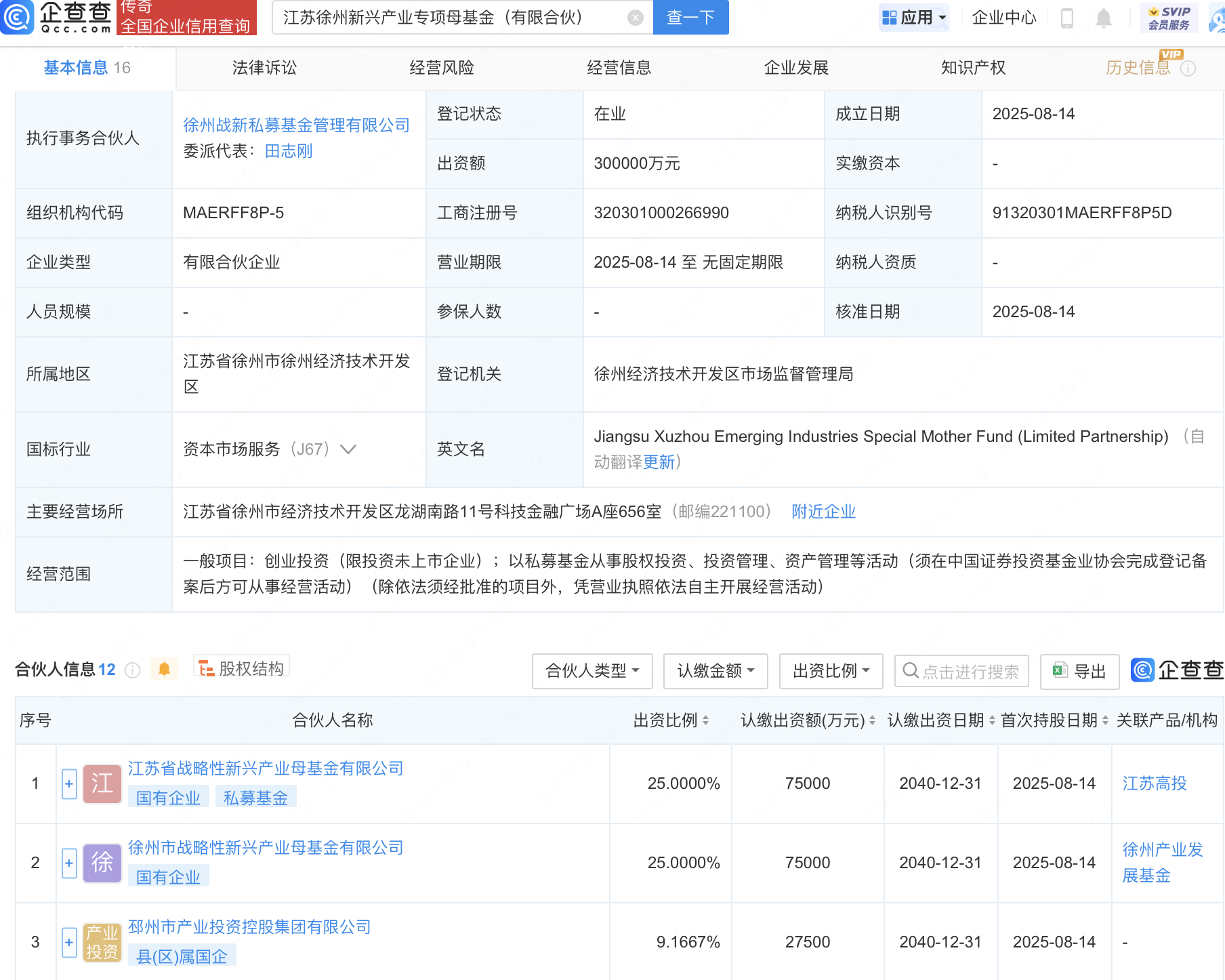This screenshot has width=1225, height=980.
Task: Click info icon next to 合伙人信息
Action: click(x=133, y=670)
